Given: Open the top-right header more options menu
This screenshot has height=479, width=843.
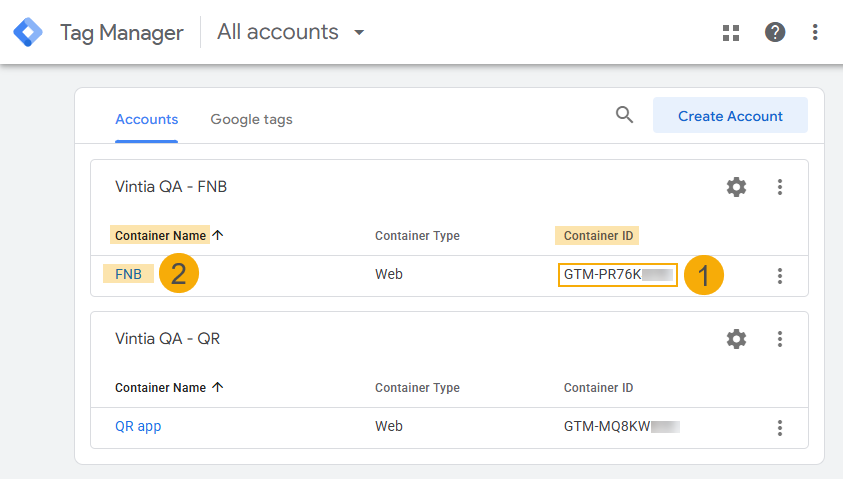Looking at the screenshot, I should [x=815, y=32].
